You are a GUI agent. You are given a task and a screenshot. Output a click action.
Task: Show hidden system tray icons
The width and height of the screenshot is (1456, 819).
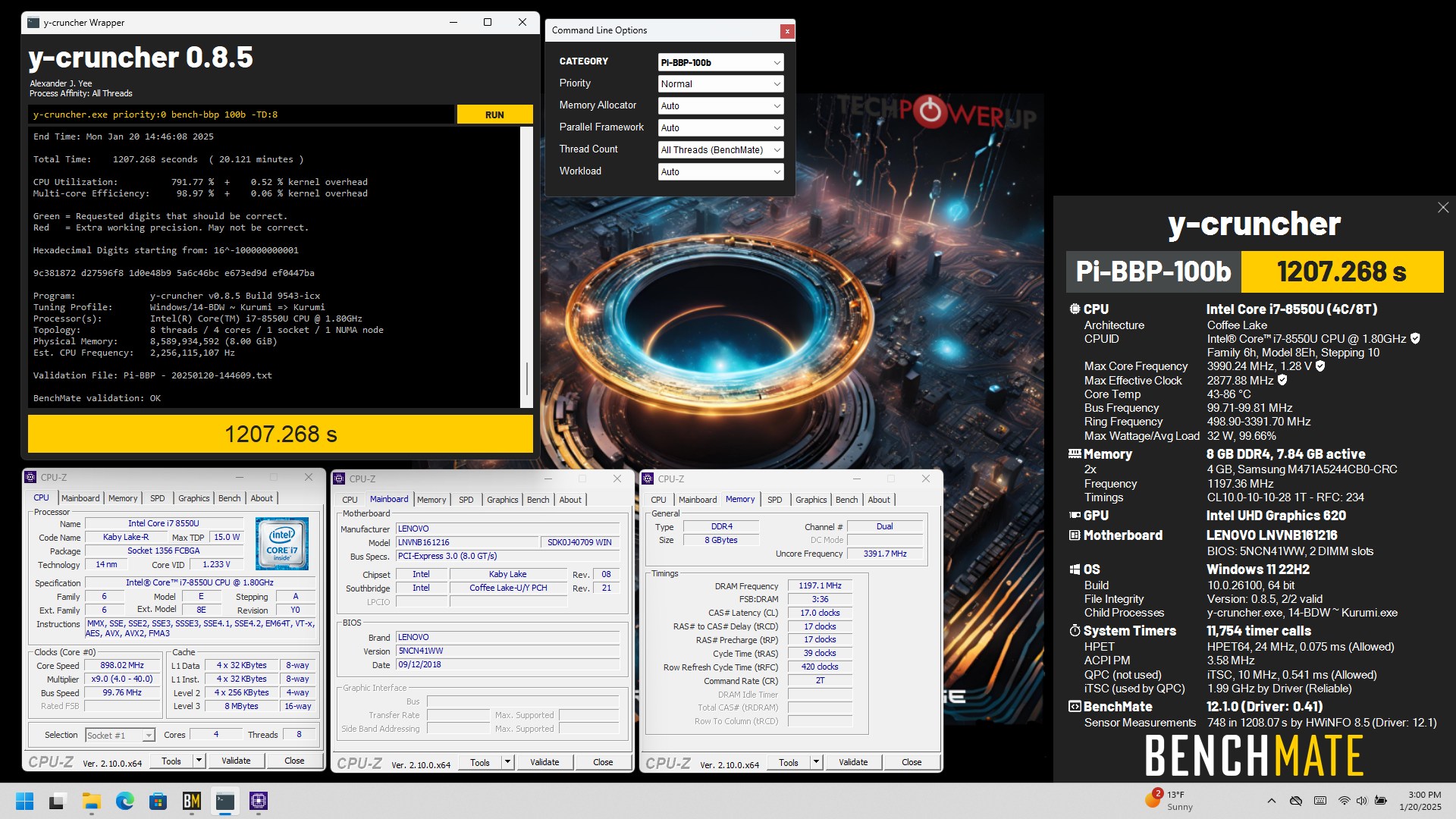coord(1272,801)
